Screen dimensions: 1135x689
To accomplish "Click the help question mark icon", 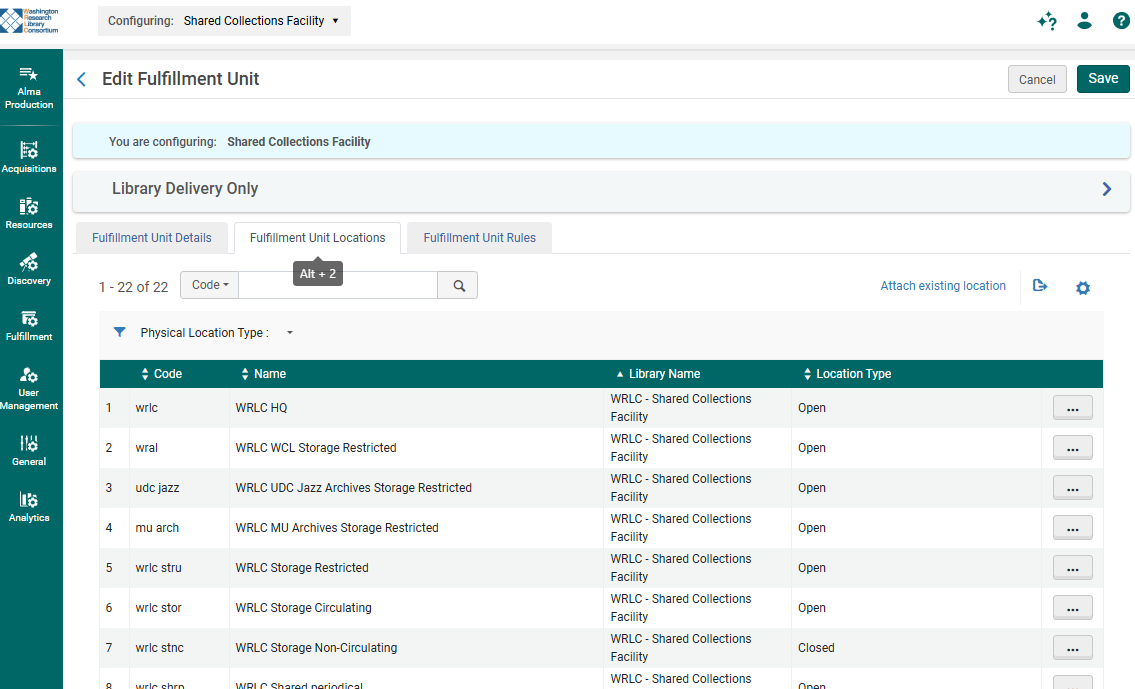I will pos(1121,21).
